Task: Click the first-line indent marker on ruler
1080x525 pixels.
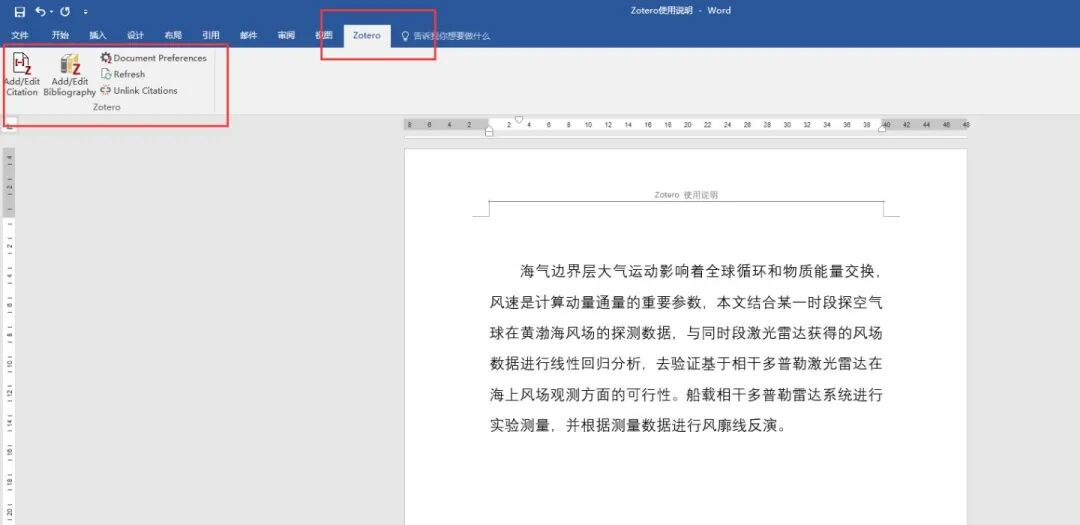Action: pyautogui.click(x=519, y=120)
